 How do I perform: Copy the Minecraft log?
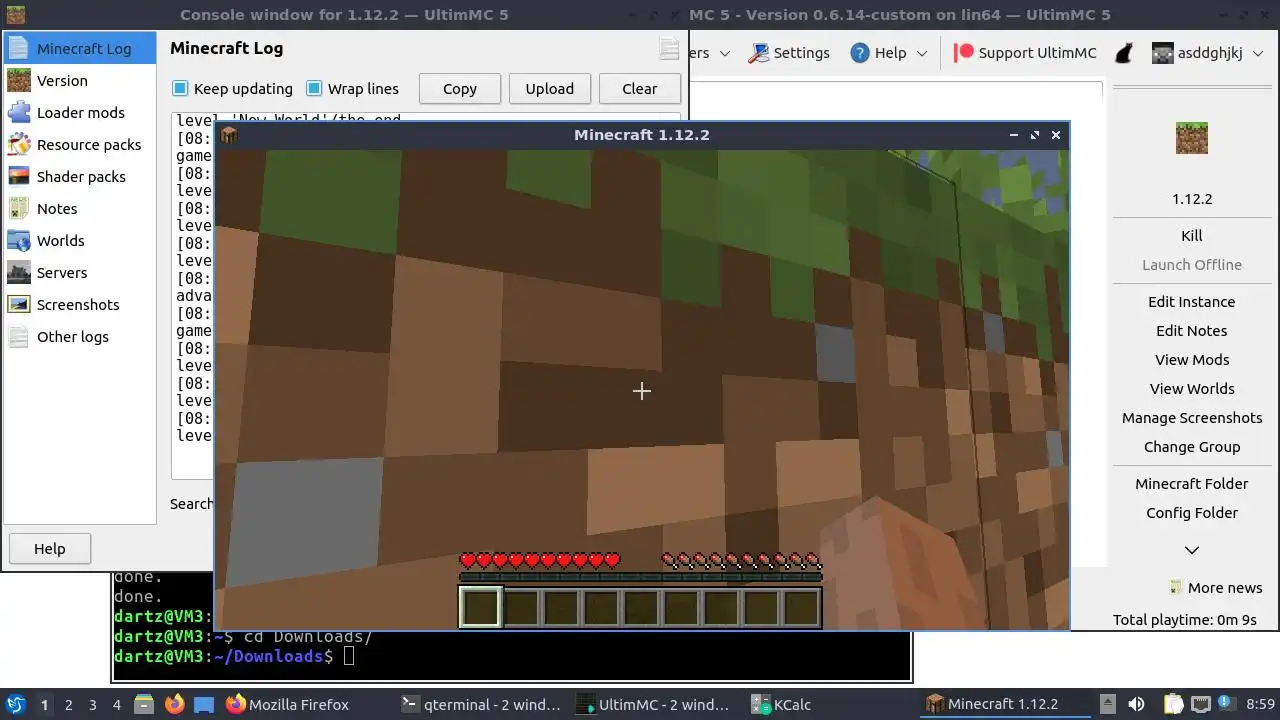[x=460, y=89]
